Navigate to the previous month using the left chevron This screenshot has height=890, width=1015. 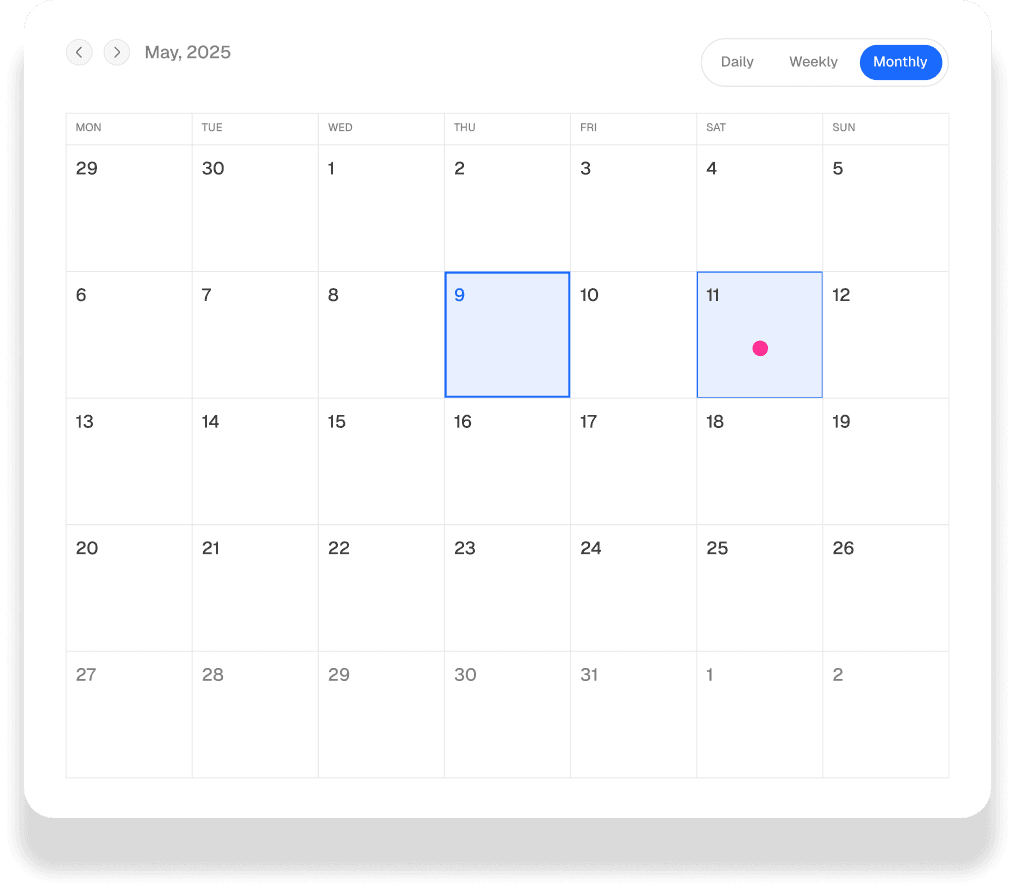pyautogui.click(x=79, y=52)
